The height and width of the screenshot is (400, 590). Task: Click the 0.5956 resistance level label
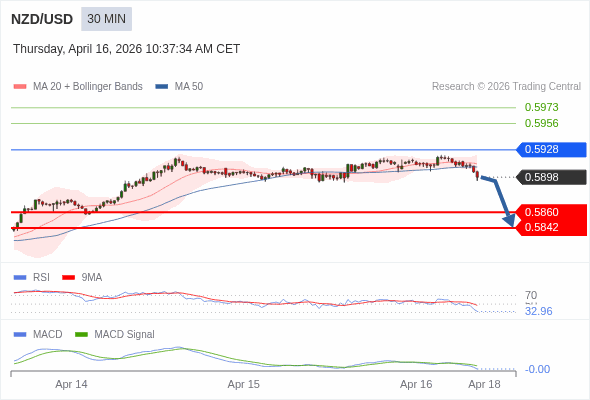541,123
